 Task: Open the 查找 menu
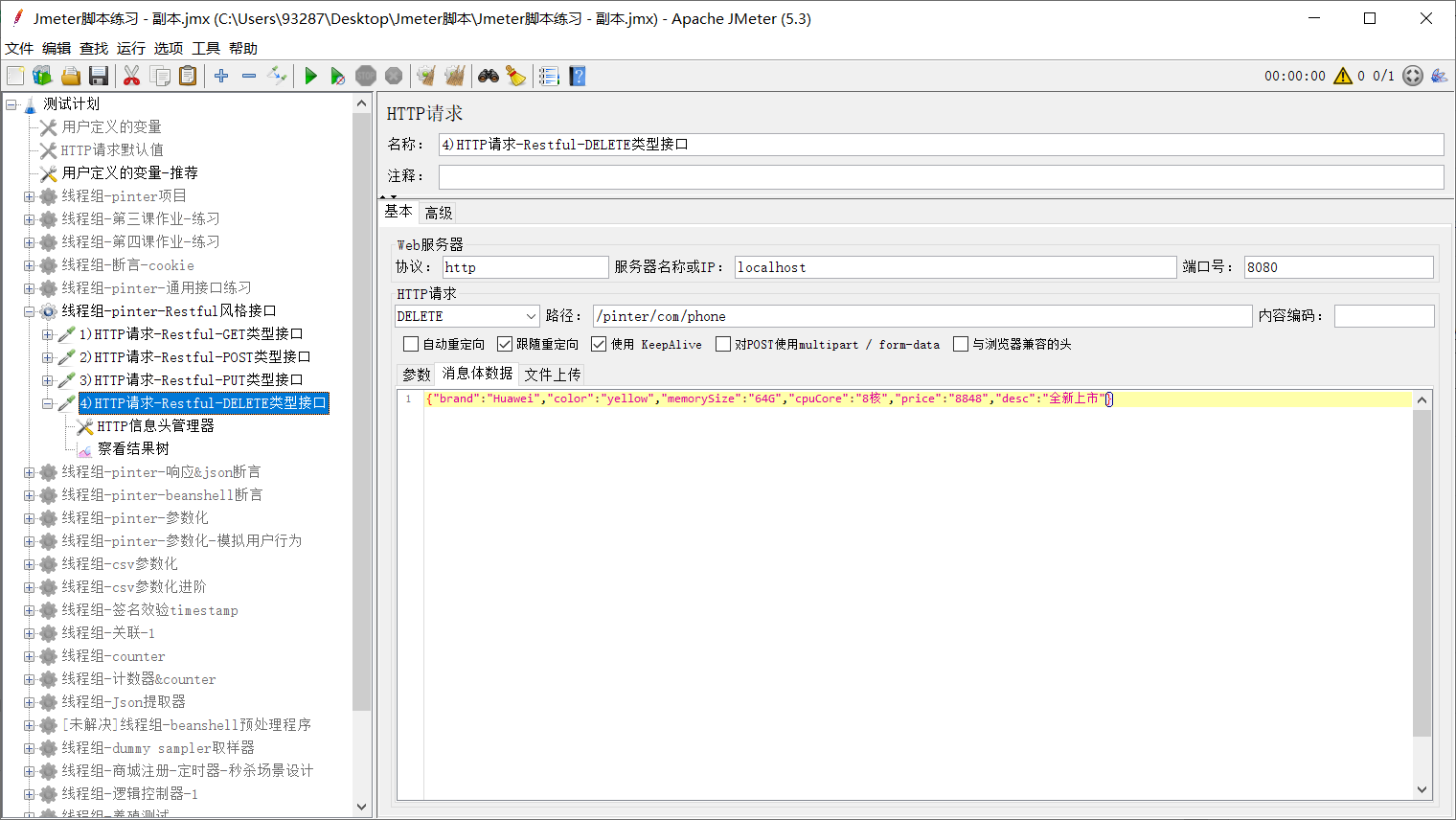click(x=94, y=48)
